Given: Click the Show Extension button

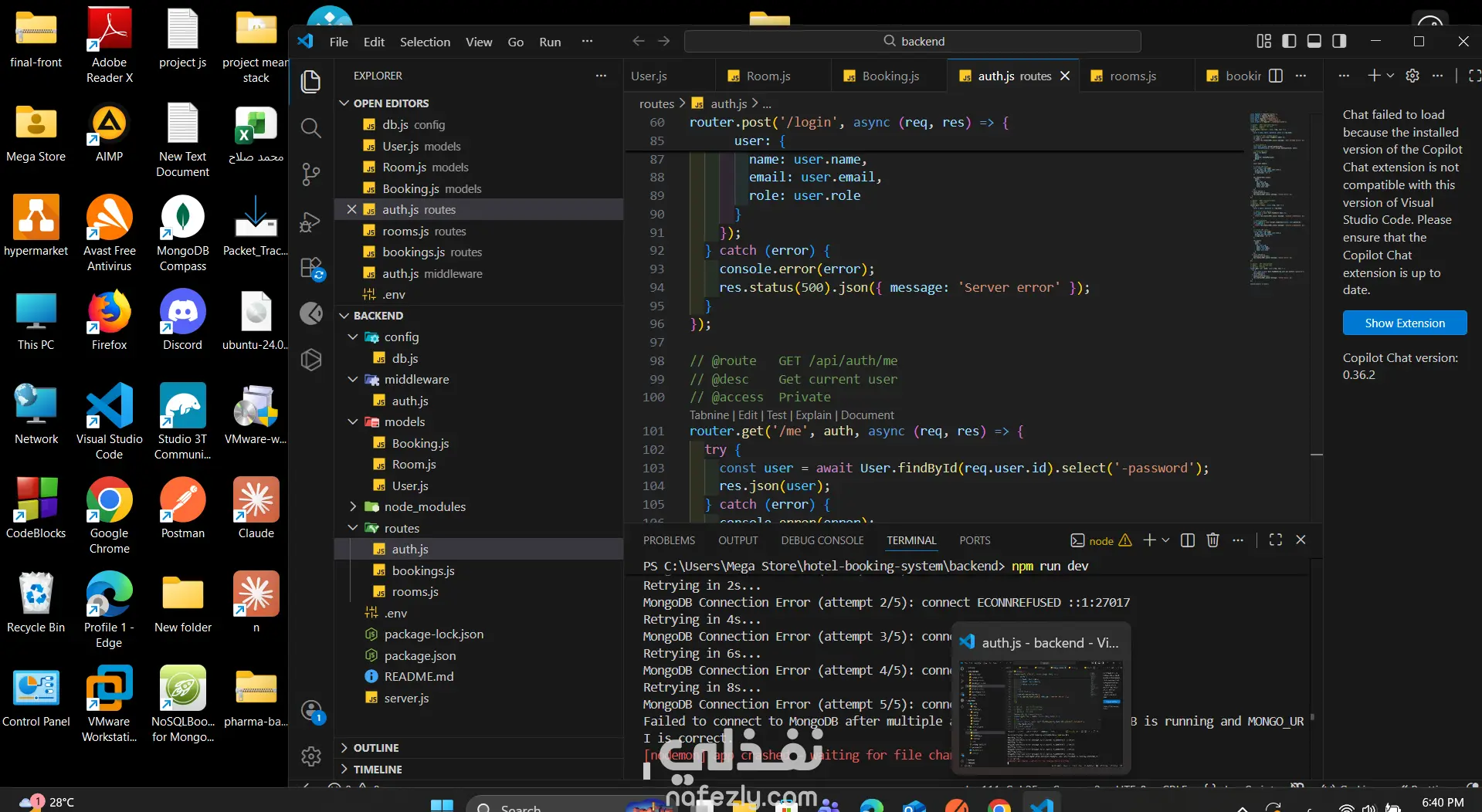Looking at the screenshot, I should click(x=1404, y=323).
